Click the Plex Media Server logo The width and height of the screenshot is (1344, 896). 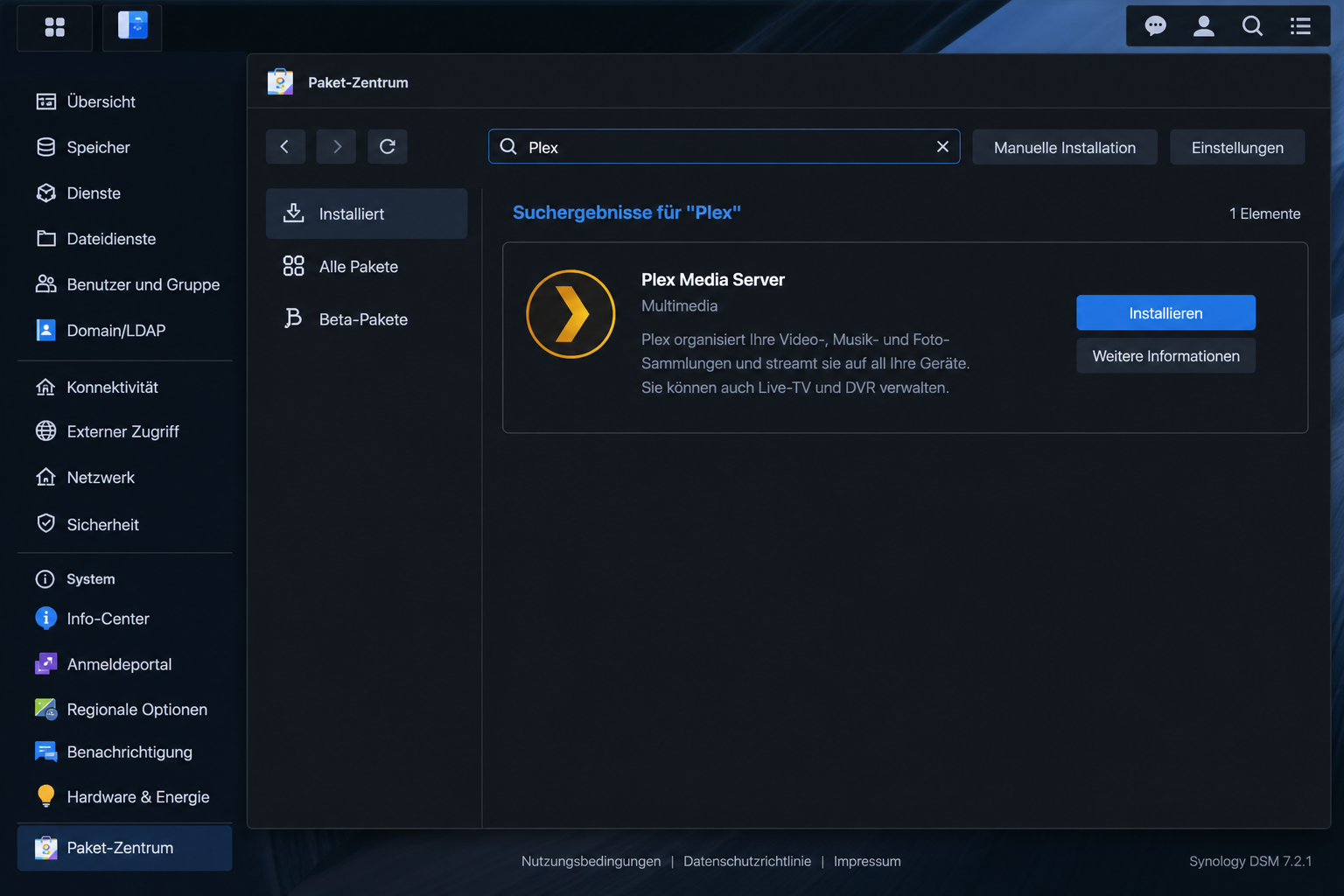tap(570, 314)
